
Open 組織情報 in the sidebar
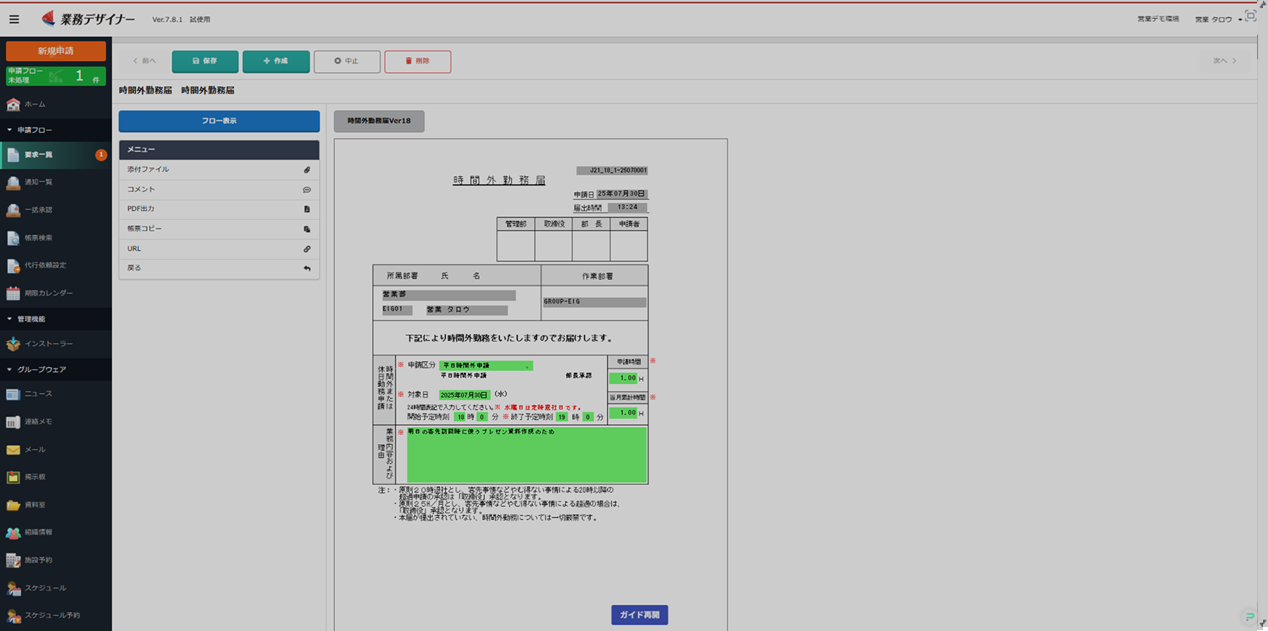[56, 532]
